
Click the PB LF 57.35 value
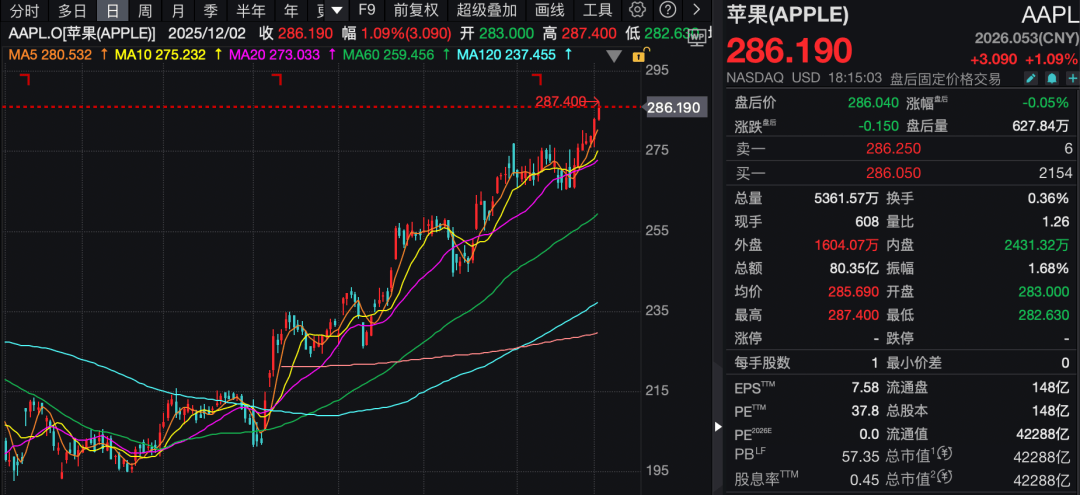pos(860,456)
